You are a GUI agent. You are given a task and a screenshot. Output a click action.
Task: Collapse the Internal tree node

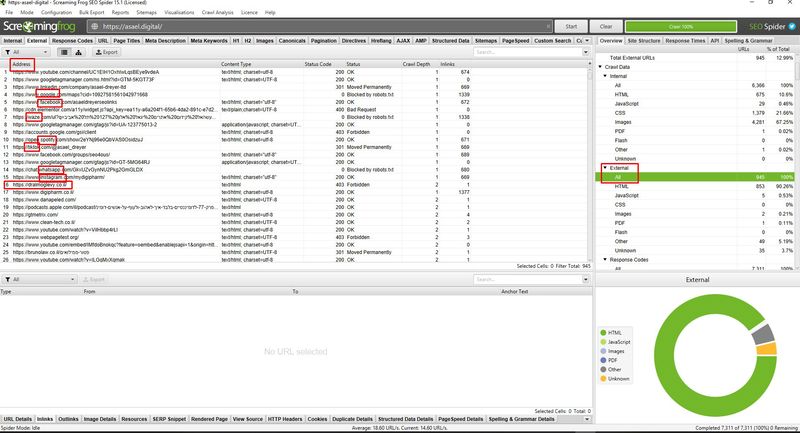605,76
